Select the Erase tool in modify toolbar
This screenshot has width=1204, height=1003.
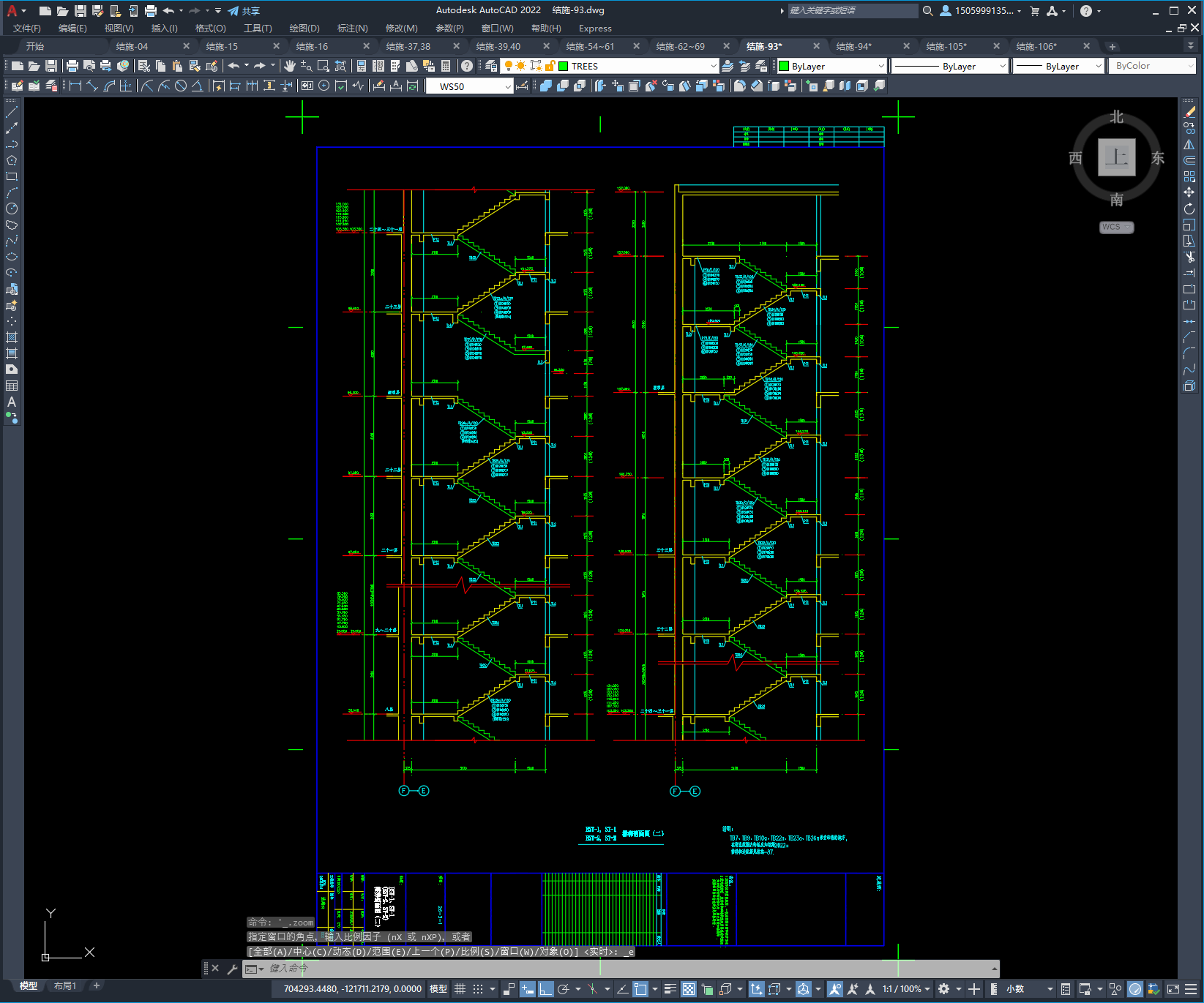click(x=1189, y=112)
